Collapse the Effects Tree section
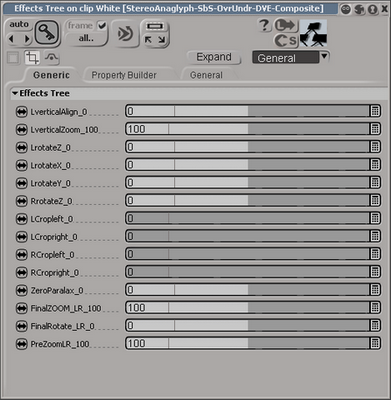391x400 pixels. point(15,93)
